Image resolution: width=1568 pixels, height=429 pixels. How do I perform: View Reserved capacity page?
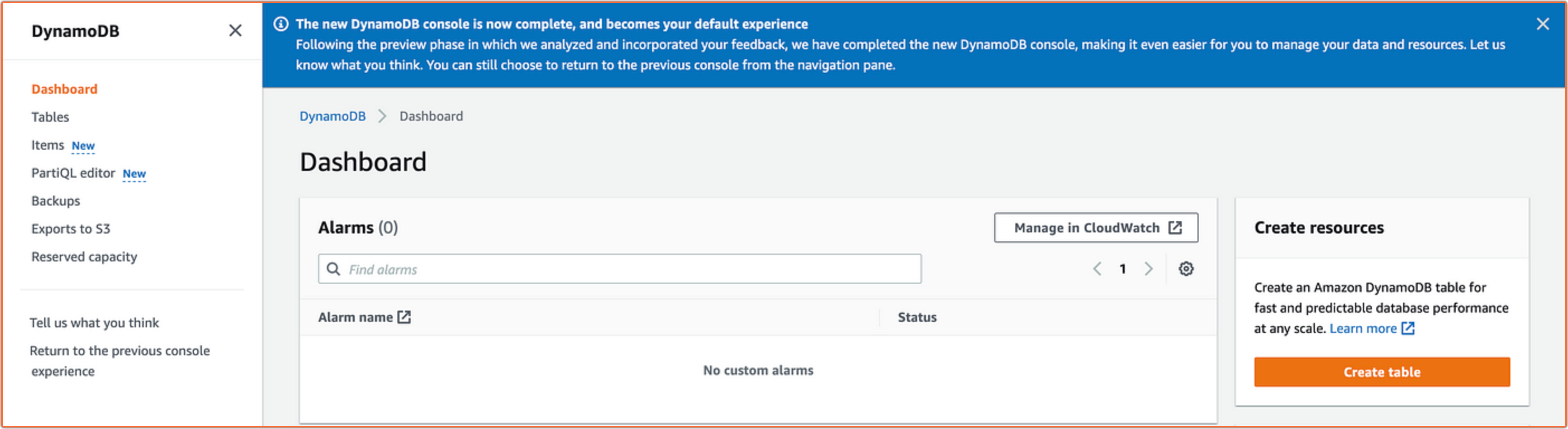(x=84, y=257)
